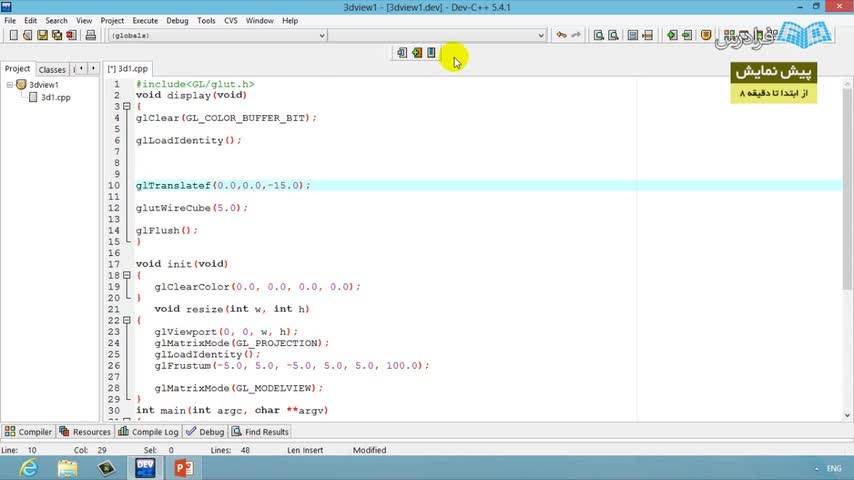Click the glFrustum call on line 26

click(x=291, y=366)
